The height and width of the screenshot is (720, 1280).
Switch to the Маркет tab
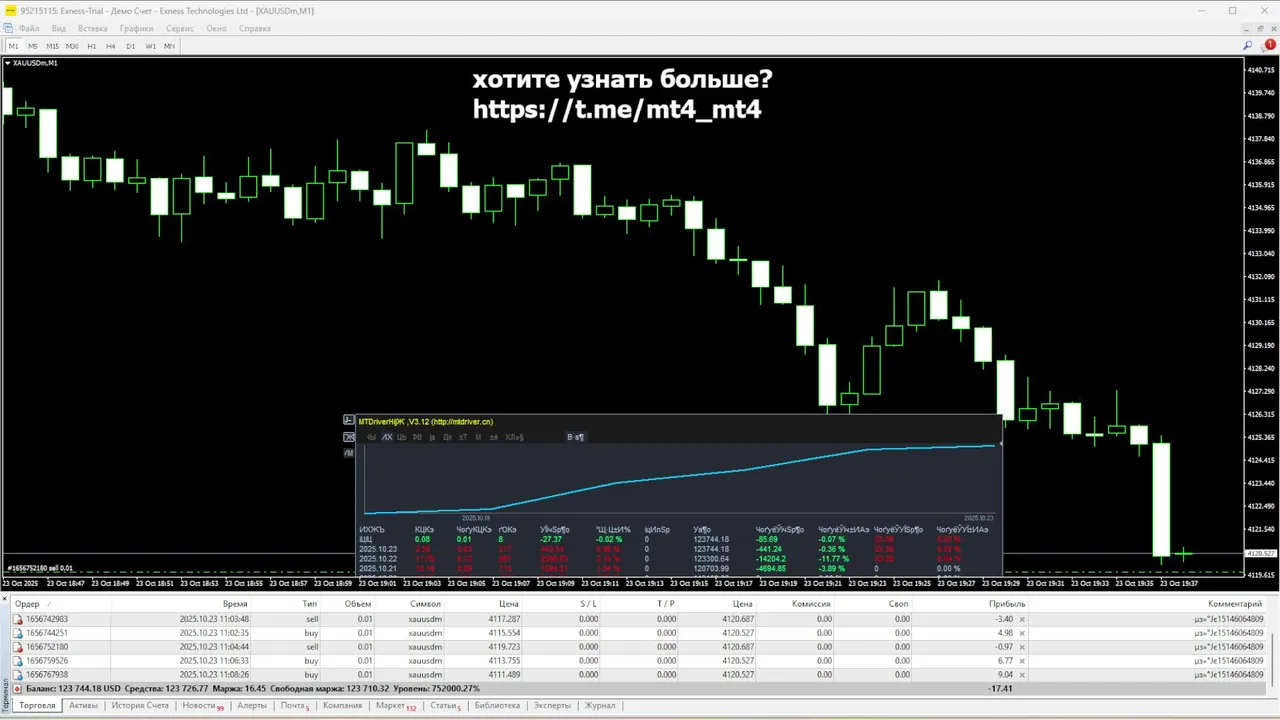point(395,706)
